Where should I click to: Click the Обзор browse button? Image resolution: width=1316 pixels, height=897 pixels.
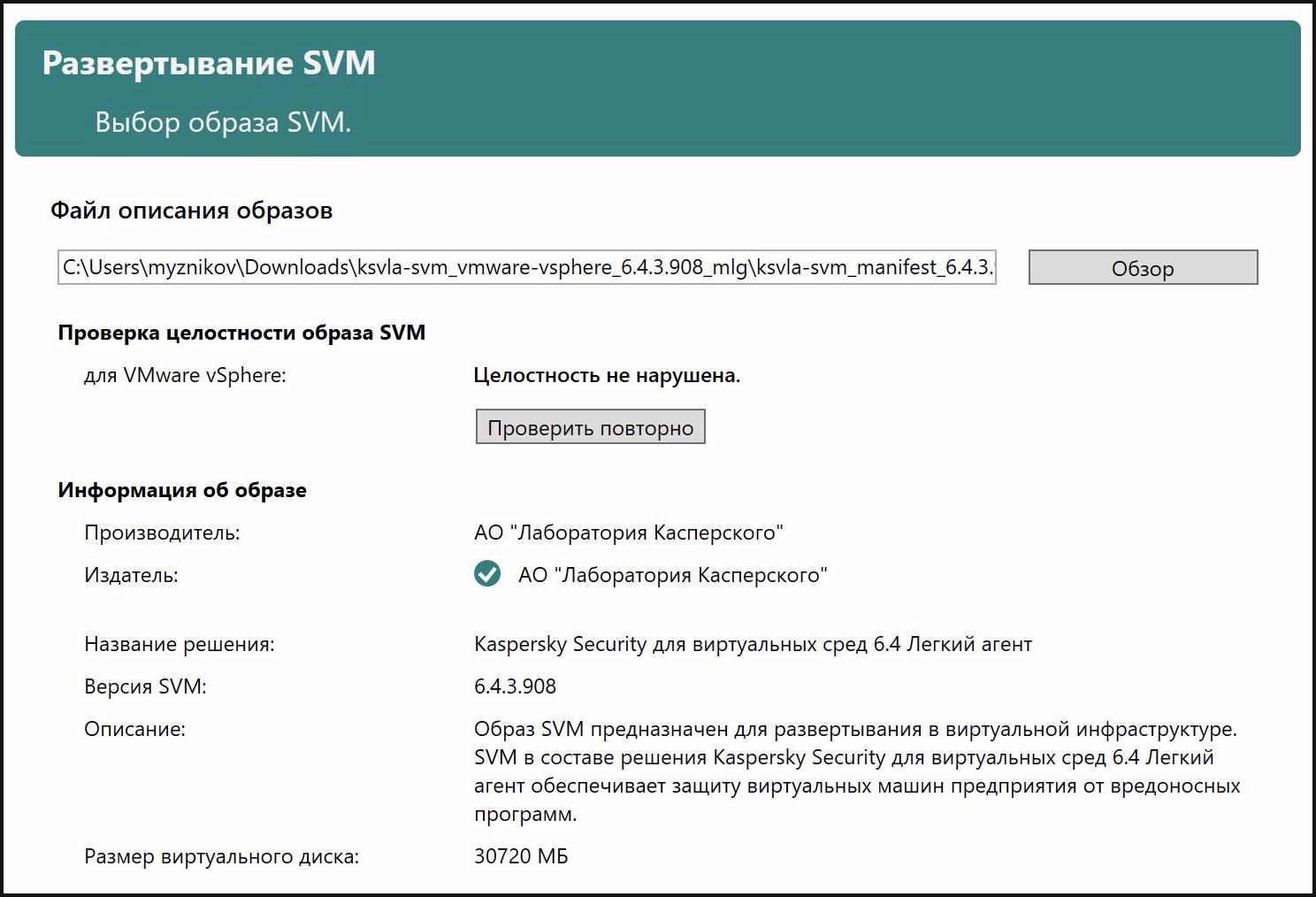click(x=1143, y=267)
